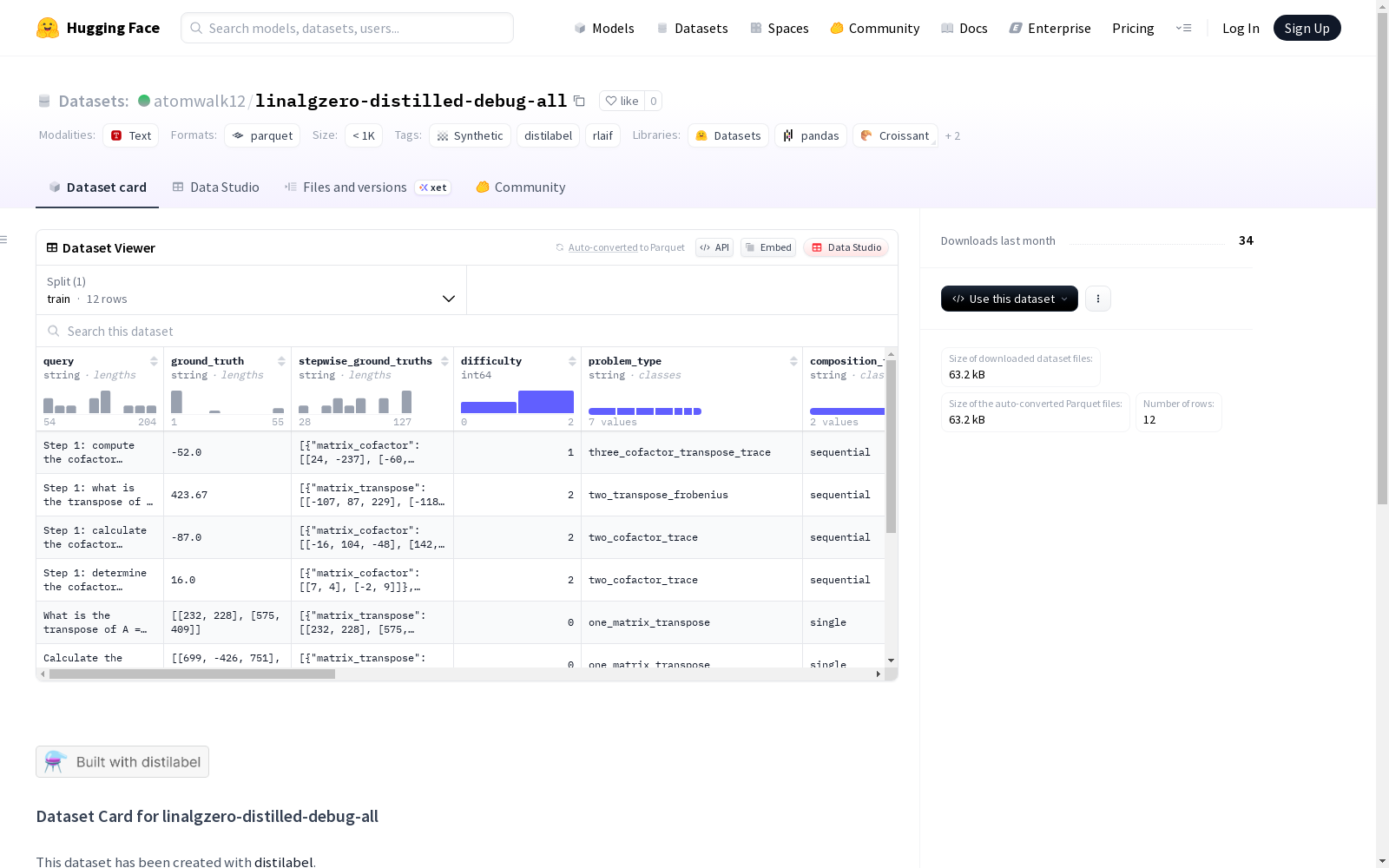Expand the left sidebar toggle icon

(x=4, y=240)
